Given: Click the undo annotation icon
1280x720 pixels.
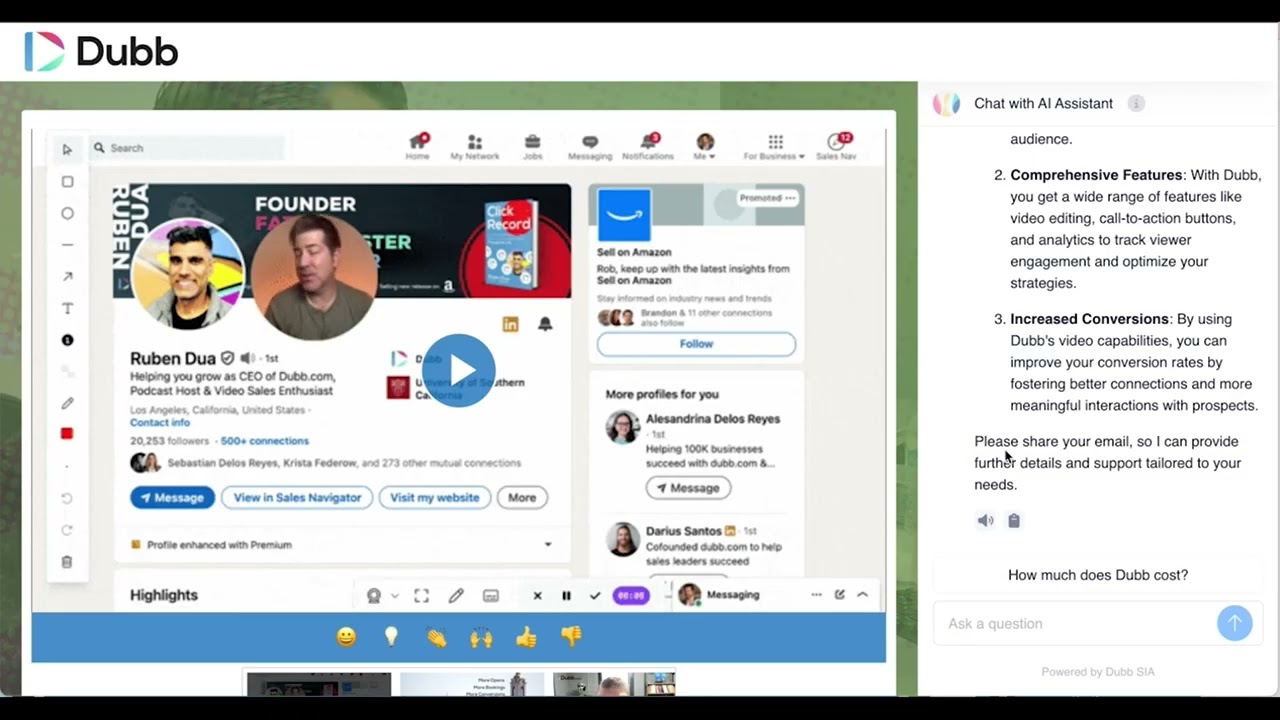Looking at the screenshot, I should click(67, 498).
